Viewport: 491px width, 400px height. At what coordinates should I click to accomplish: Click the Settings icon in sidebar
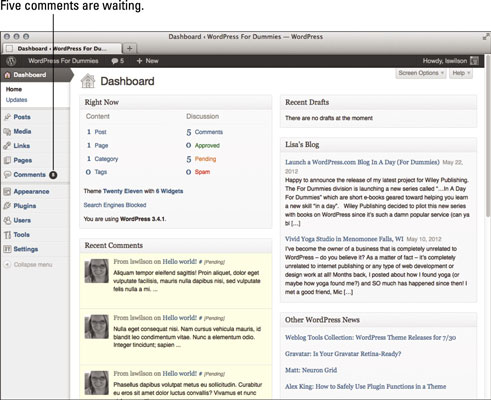pyautogui.click(x=7, y=249)
